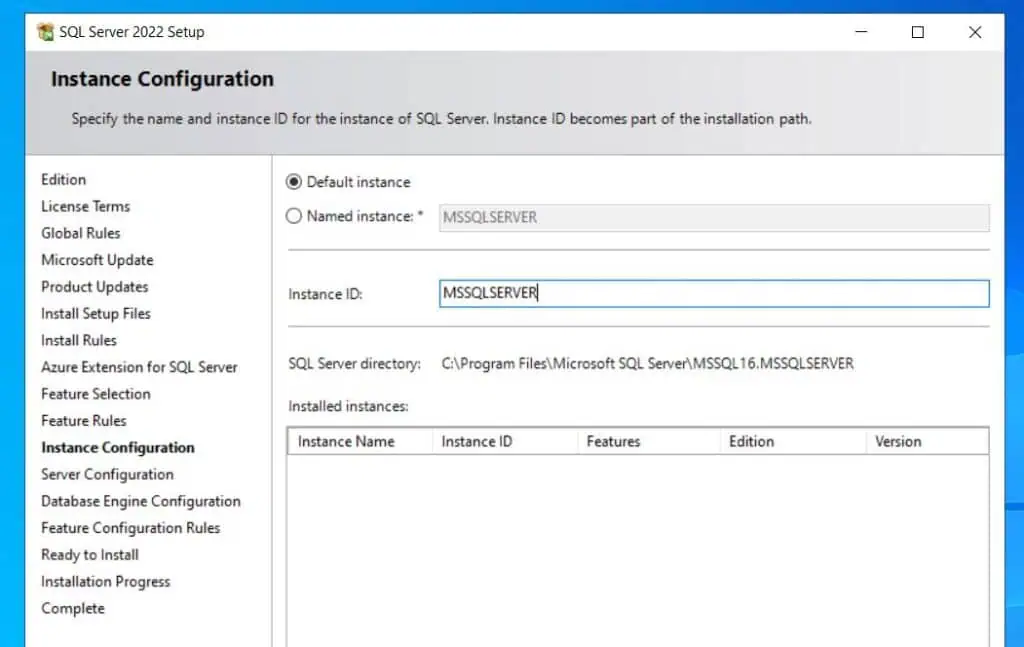Image resolution: width=1024 pixels, height=647 pixels.
Task: Select the Complete step
Action: pos(72,608)
